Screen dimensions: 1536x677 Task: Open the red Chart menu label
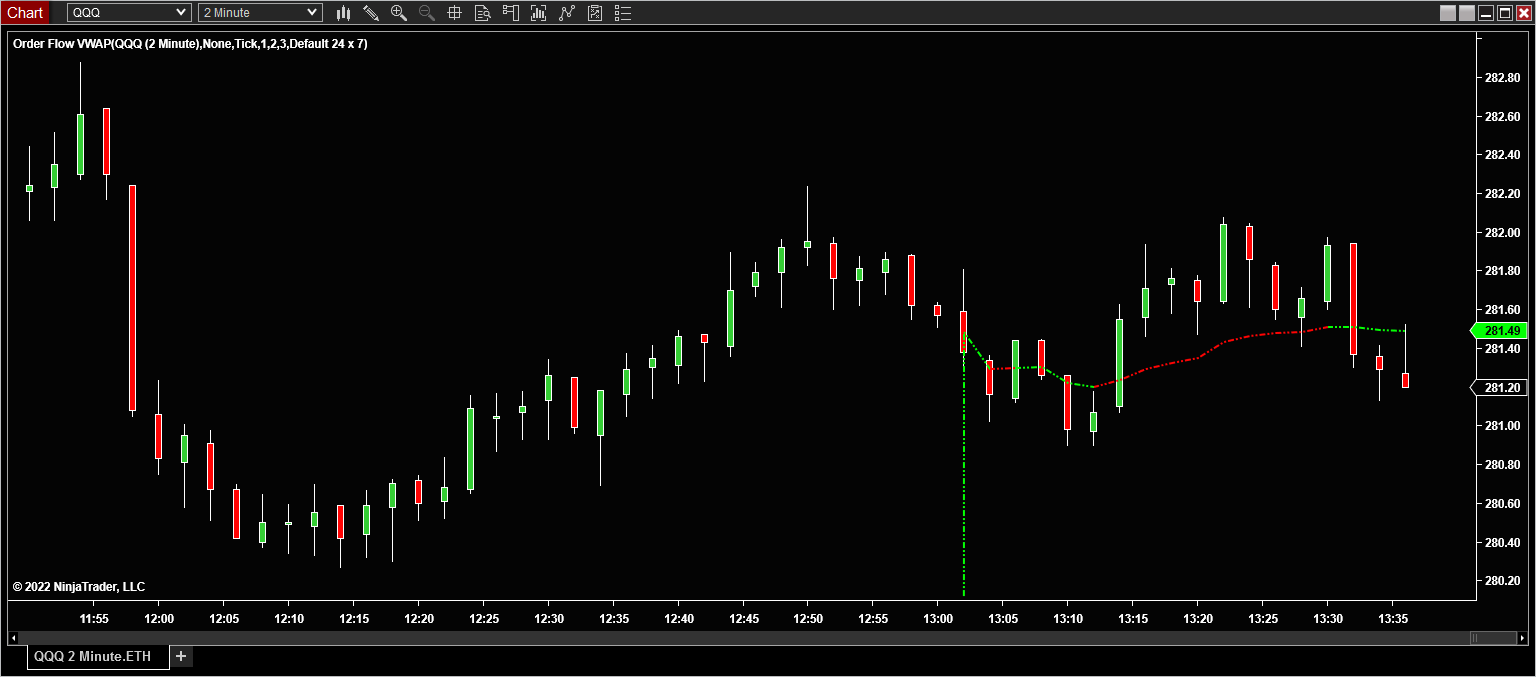[x=25, y=13]
